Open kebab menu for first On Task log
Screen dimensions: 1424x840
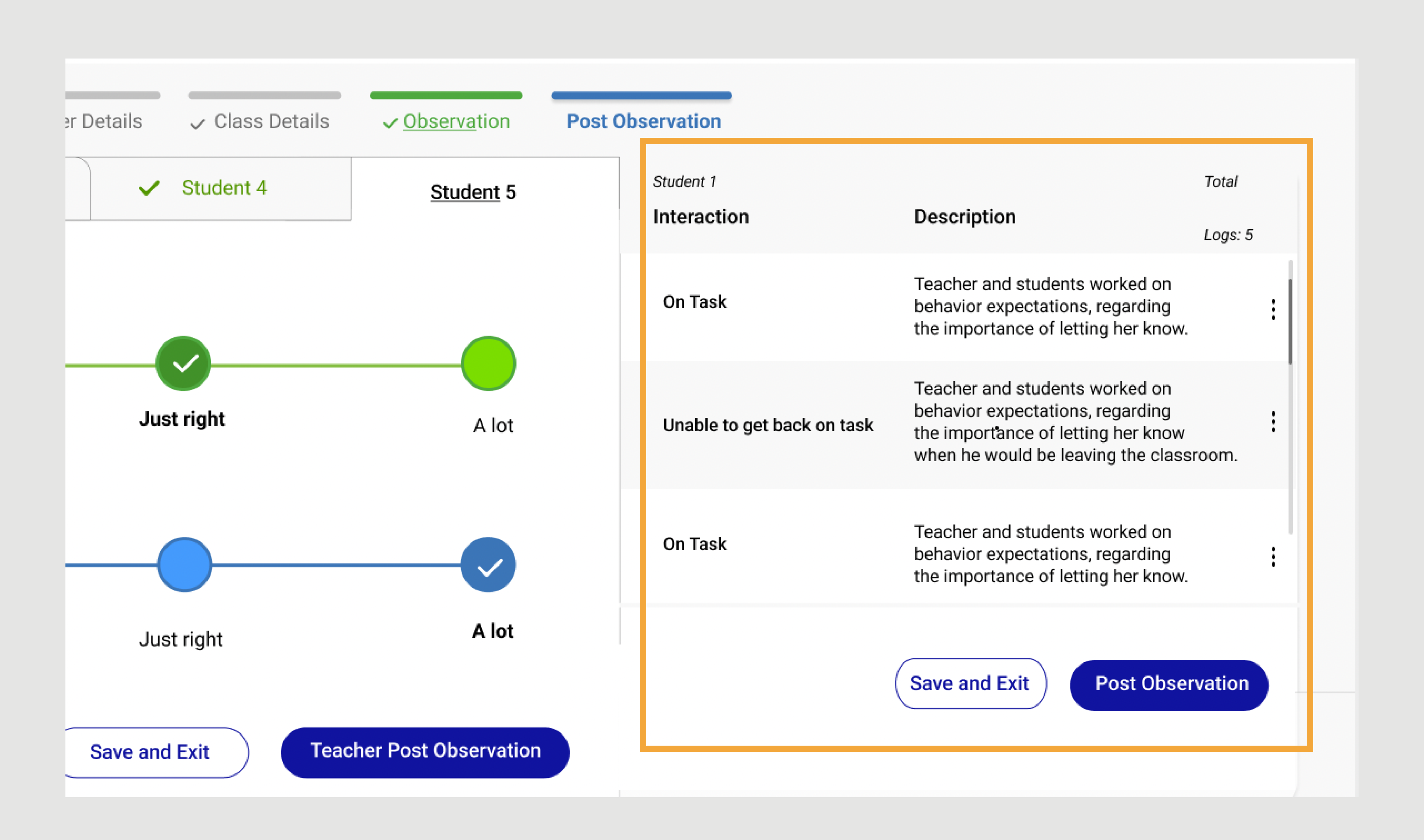click(x=1273, y=310)
